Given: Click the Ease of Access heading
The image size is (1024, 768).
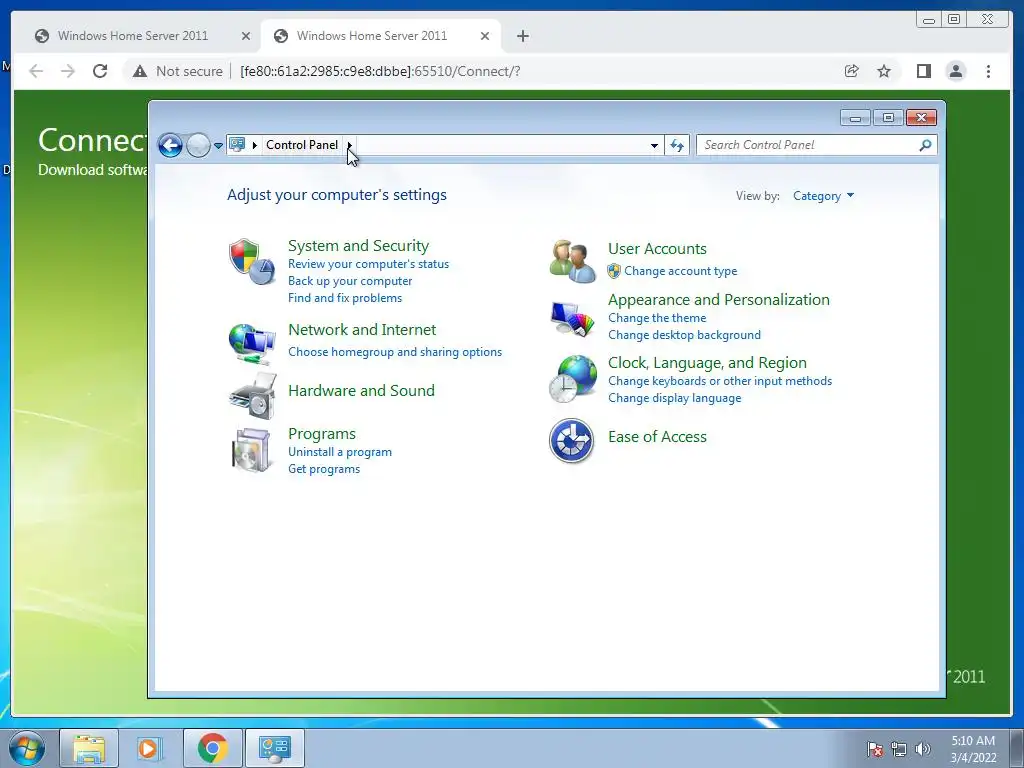Looking at the screenshot, I should coord(657,437).
